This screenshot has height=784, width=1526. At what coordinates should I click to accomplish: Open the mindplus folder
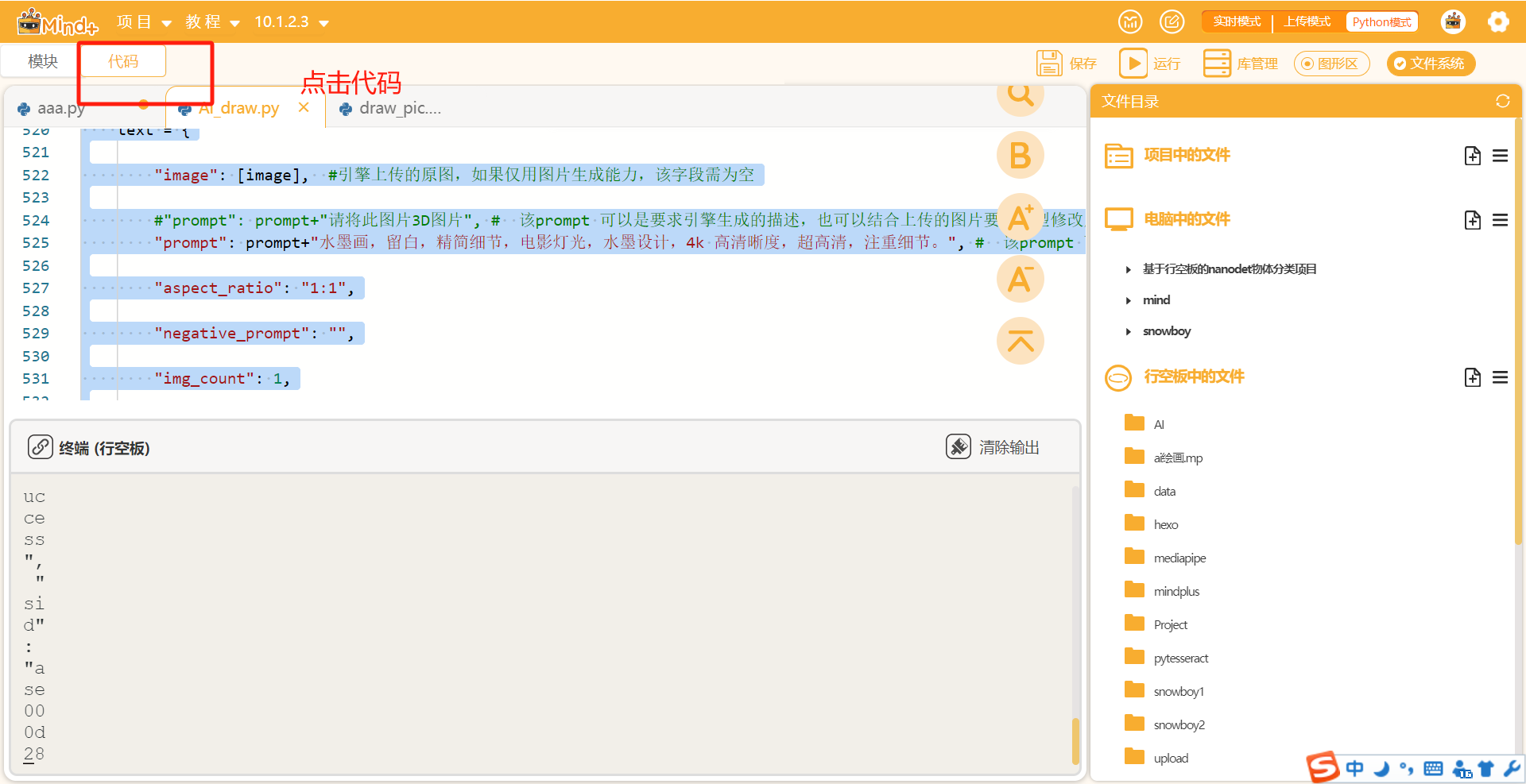(1163, 591)
